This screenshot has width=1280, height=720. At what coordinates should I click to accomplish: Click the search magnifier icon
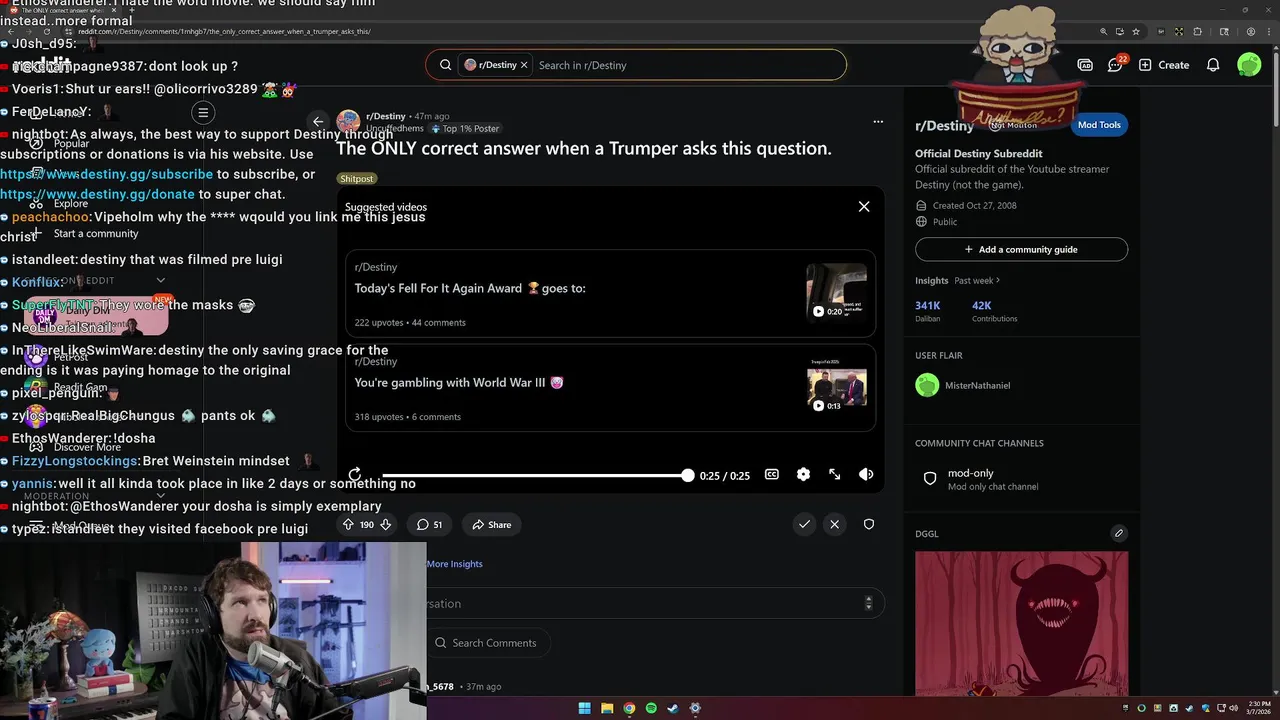[445, 65]
